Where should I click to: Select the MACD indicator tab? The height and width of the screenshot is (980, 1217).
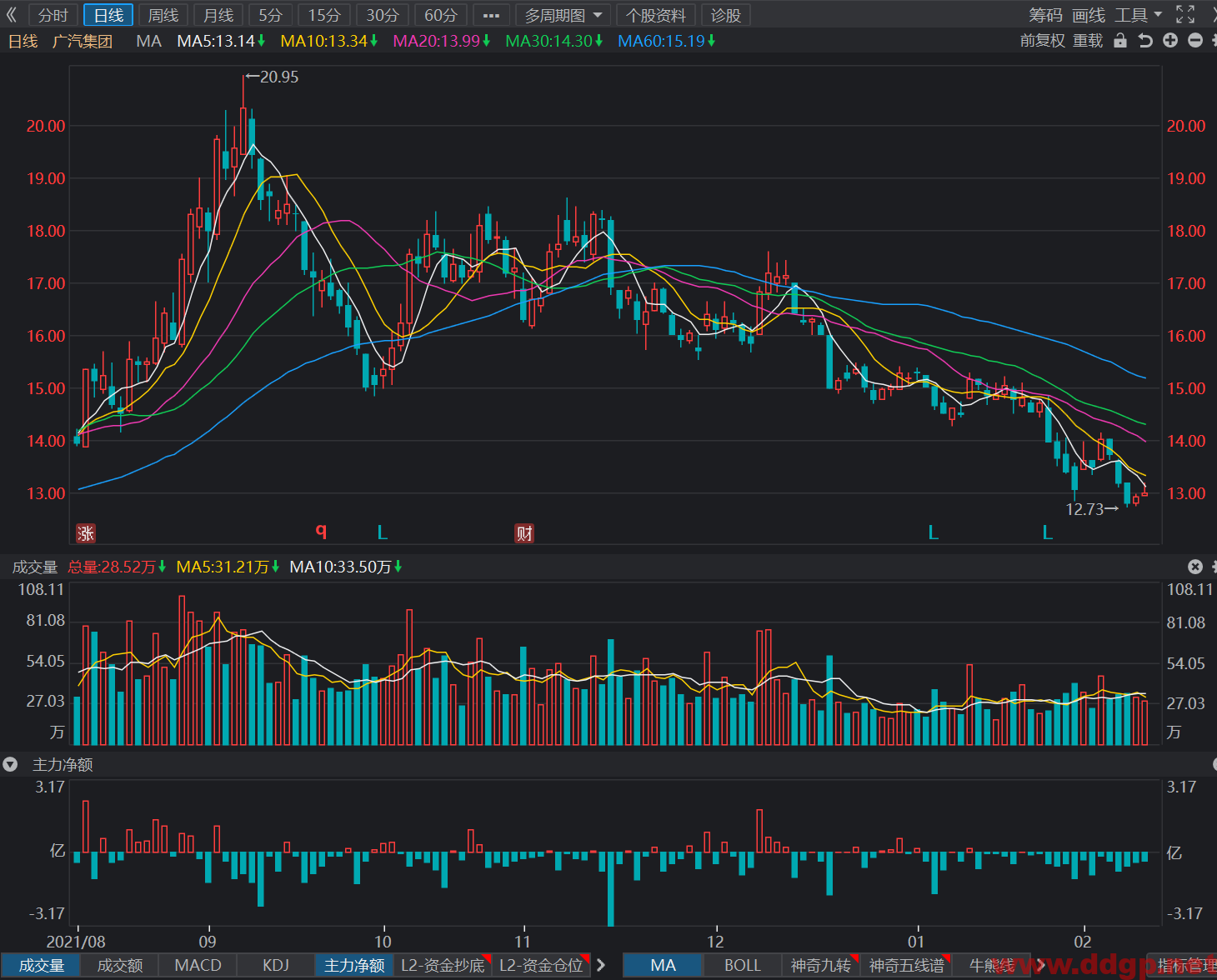pos(198,965)
